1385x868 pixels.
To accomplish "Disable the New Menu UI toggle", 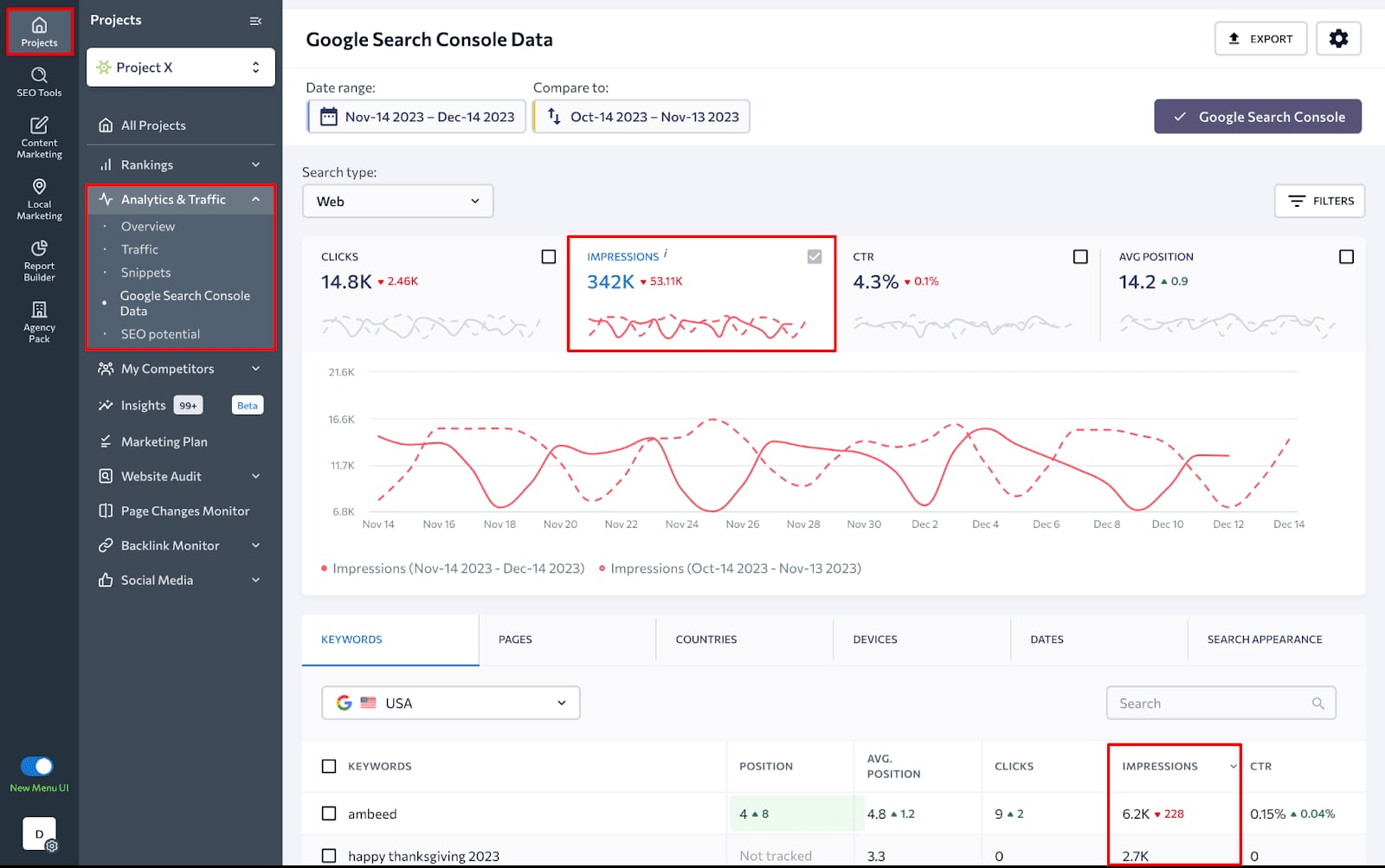I will tap(38, 766).
